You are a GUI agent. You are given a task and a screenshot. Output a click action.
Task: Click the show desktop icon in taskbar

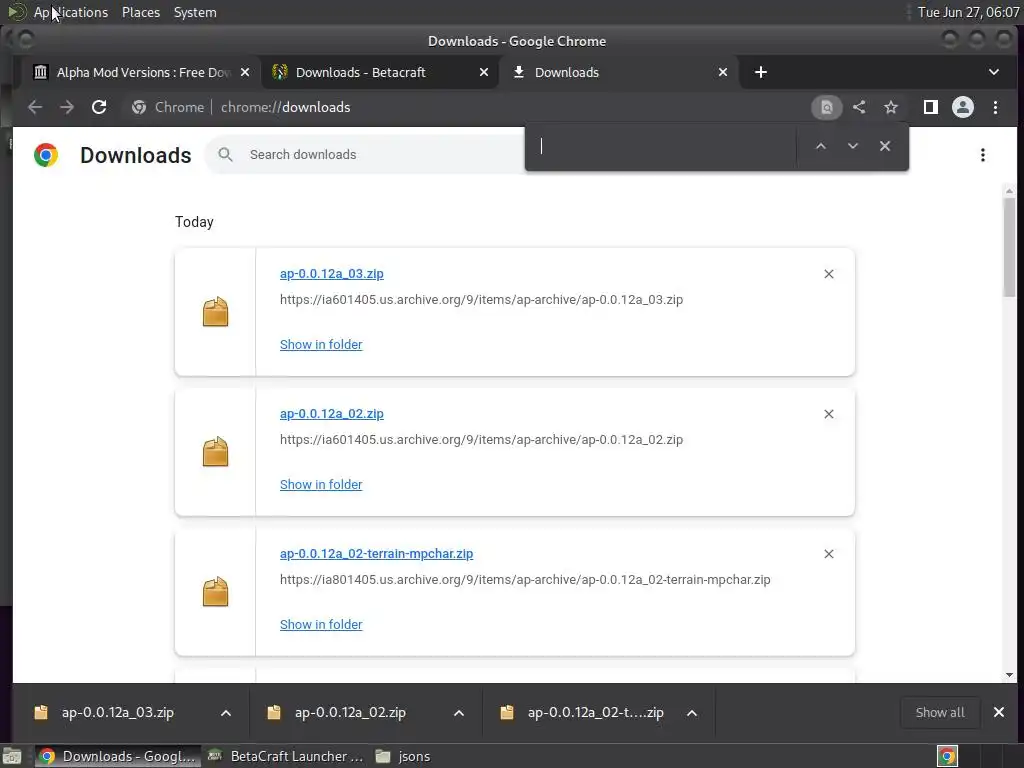tap(12, 756)
